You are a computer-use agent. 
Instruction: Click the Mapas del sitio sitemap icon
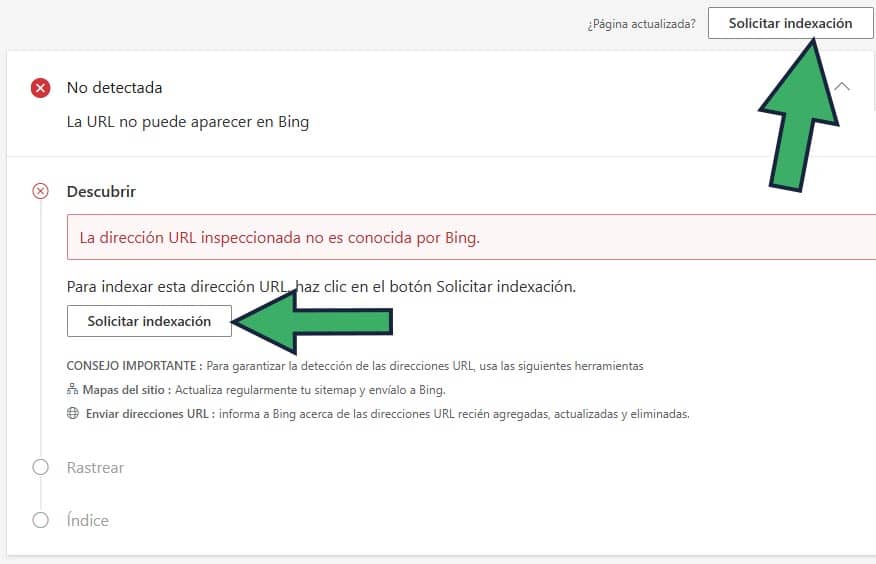coord(73,389)
